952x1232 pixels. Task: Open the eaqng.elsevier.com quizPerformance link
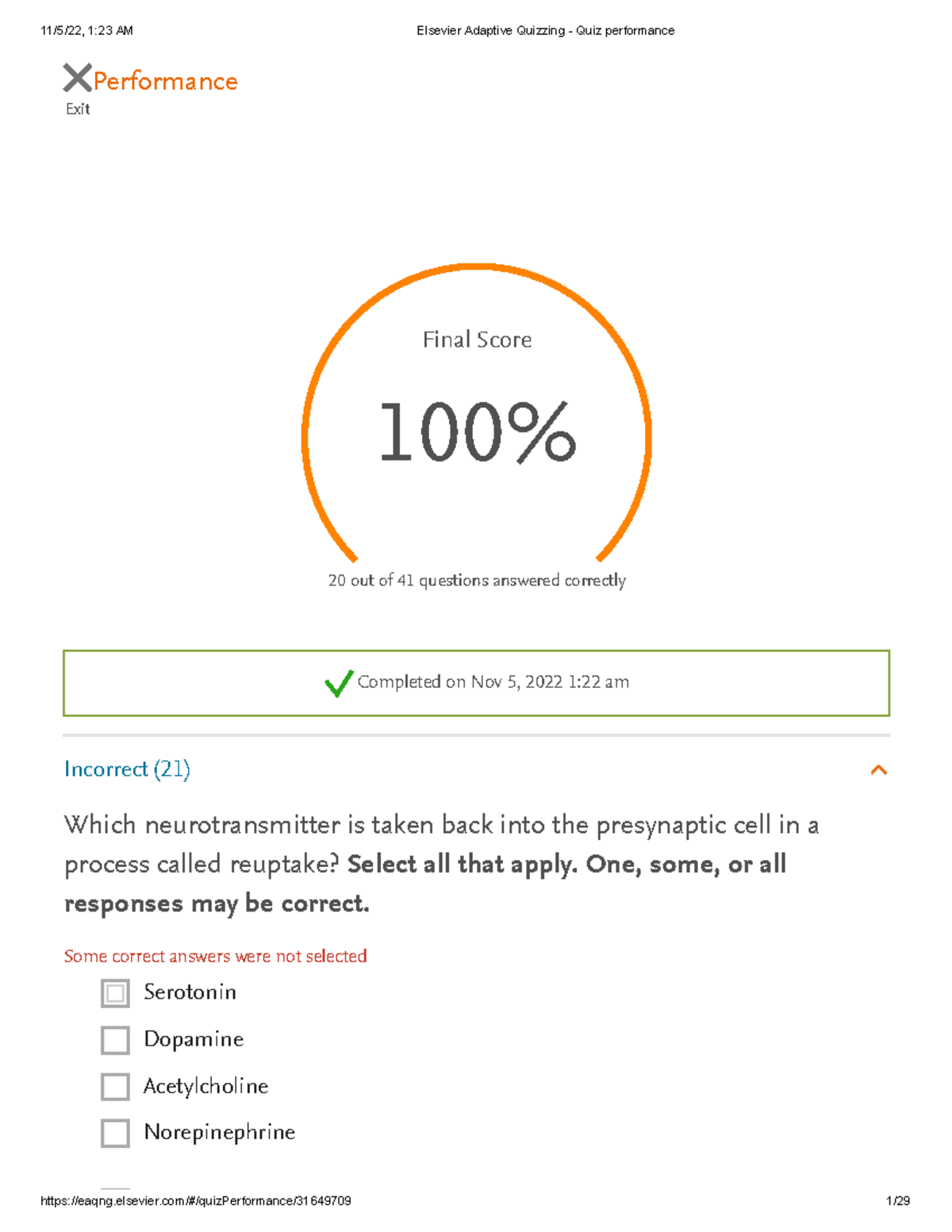[x=196, y=1200]
